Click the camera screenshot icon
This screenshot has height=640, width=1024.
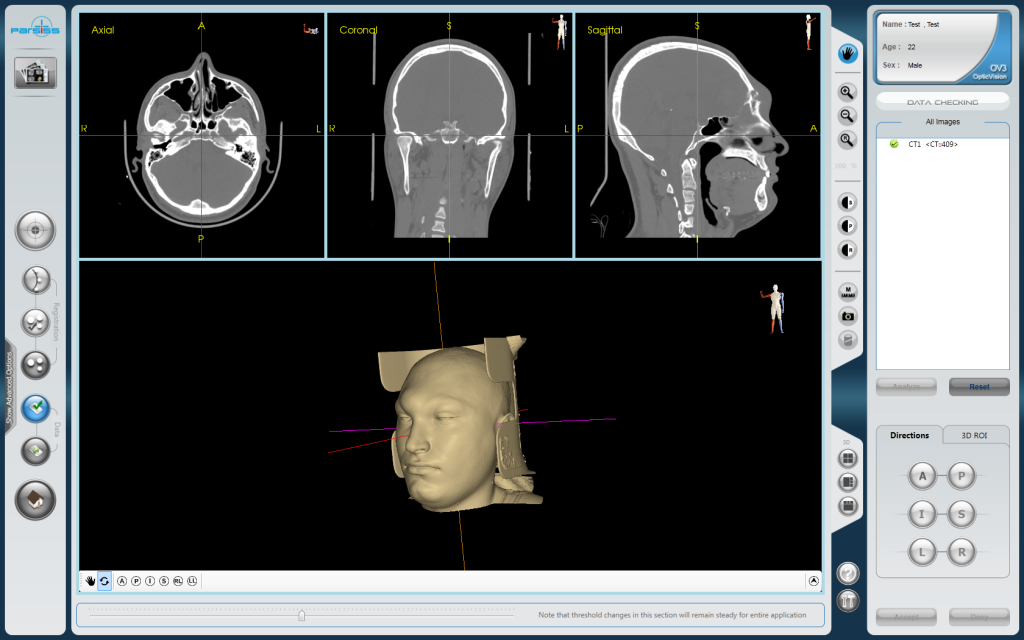point(848,316)
